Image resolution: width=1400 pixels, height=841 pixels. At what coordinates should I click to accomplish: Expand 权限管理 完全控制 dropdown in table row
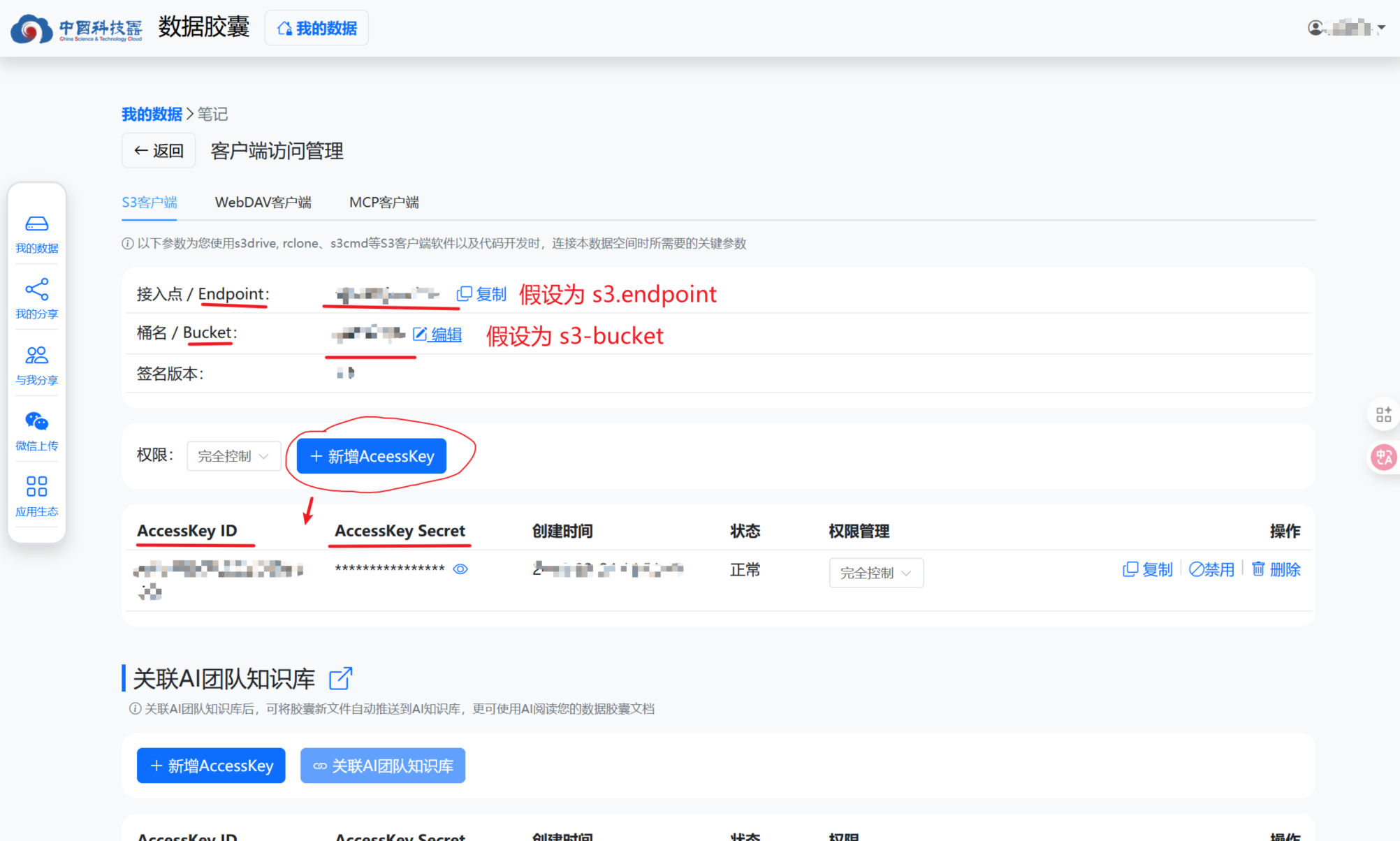(x=876, y=573)
